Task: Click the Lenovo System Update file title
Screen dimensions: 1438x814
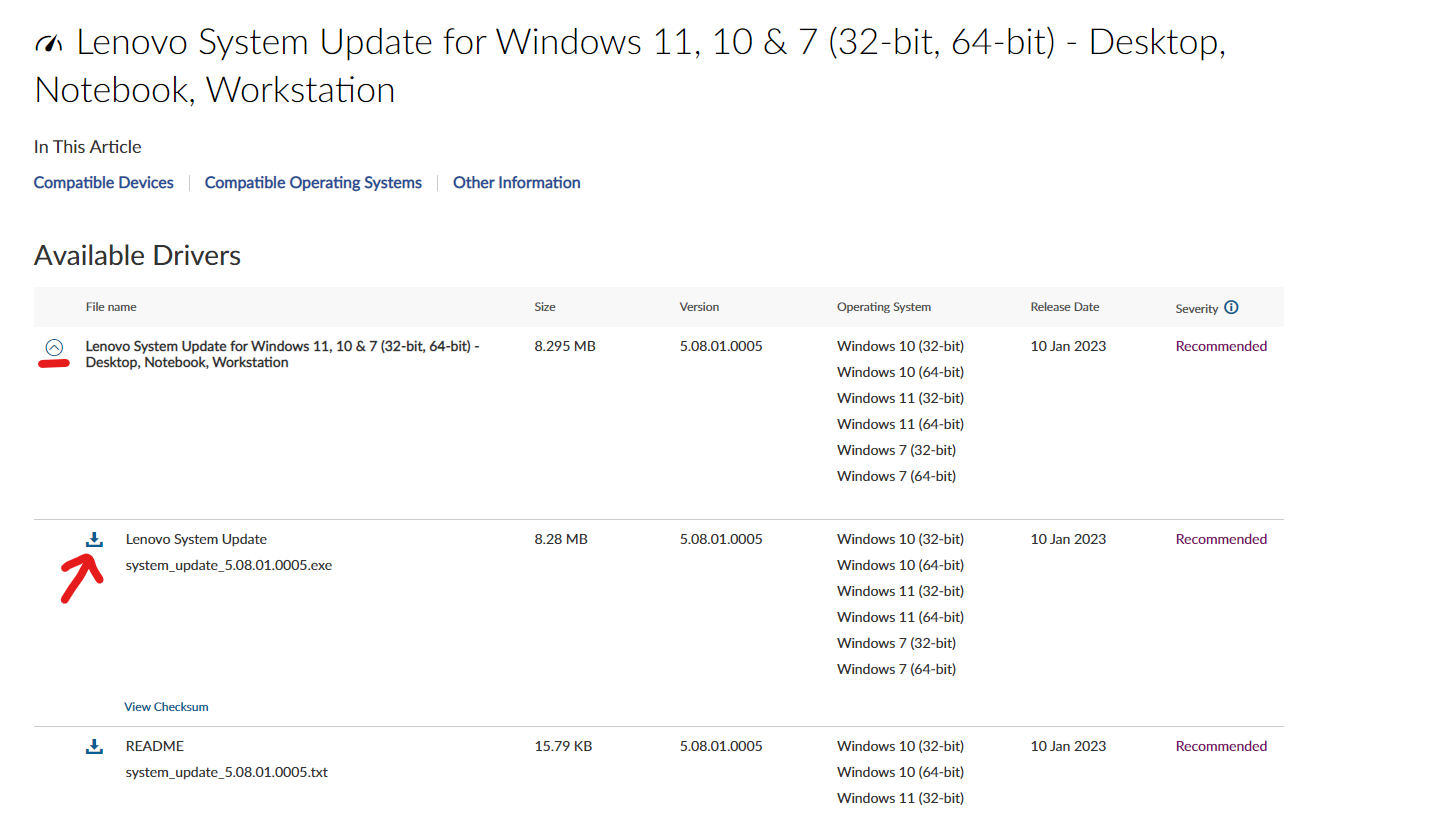Action: tap(196, 539)
